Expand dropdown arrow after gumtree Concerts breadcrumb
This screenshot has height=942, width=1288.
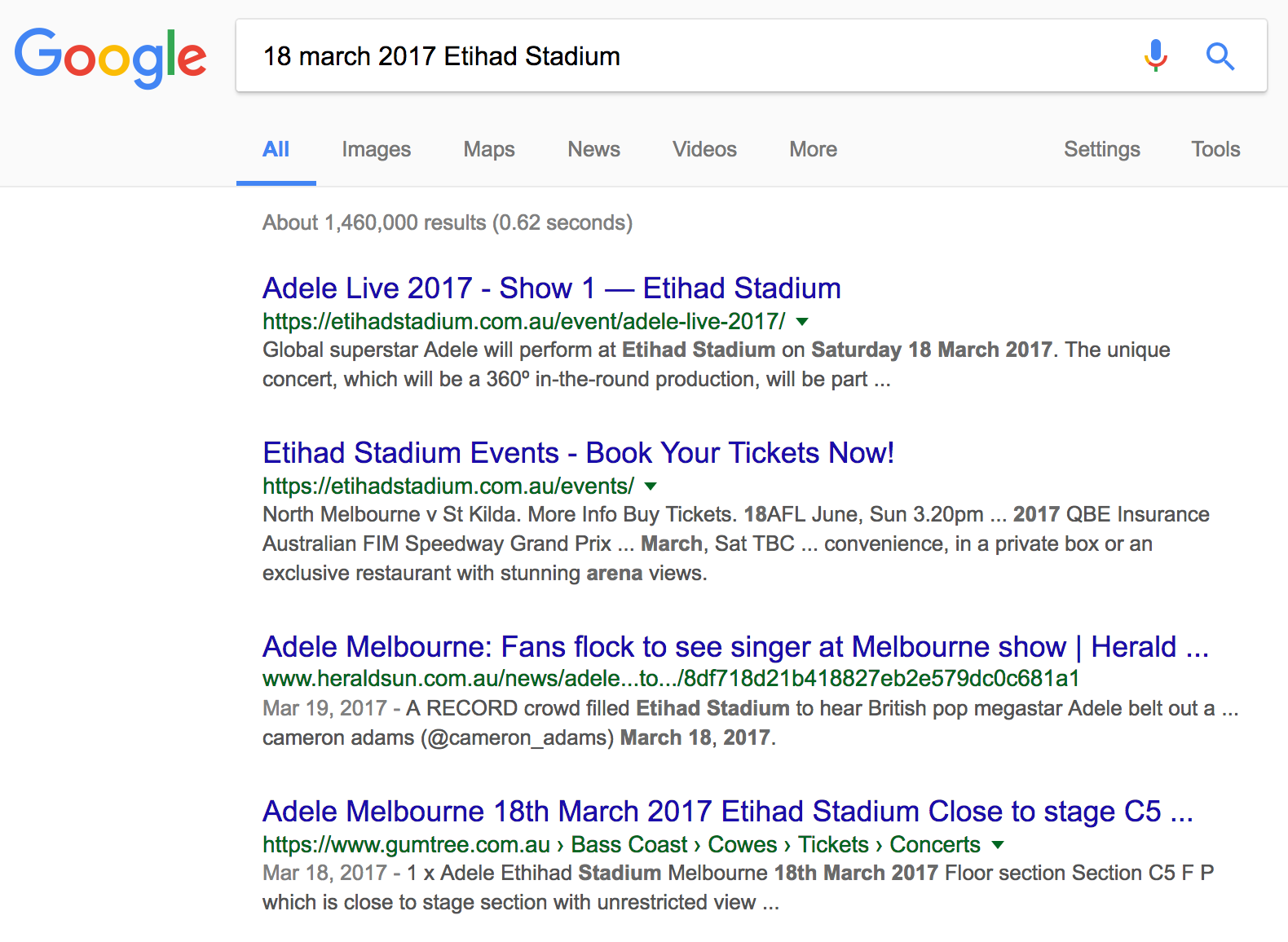pos(998,845)
